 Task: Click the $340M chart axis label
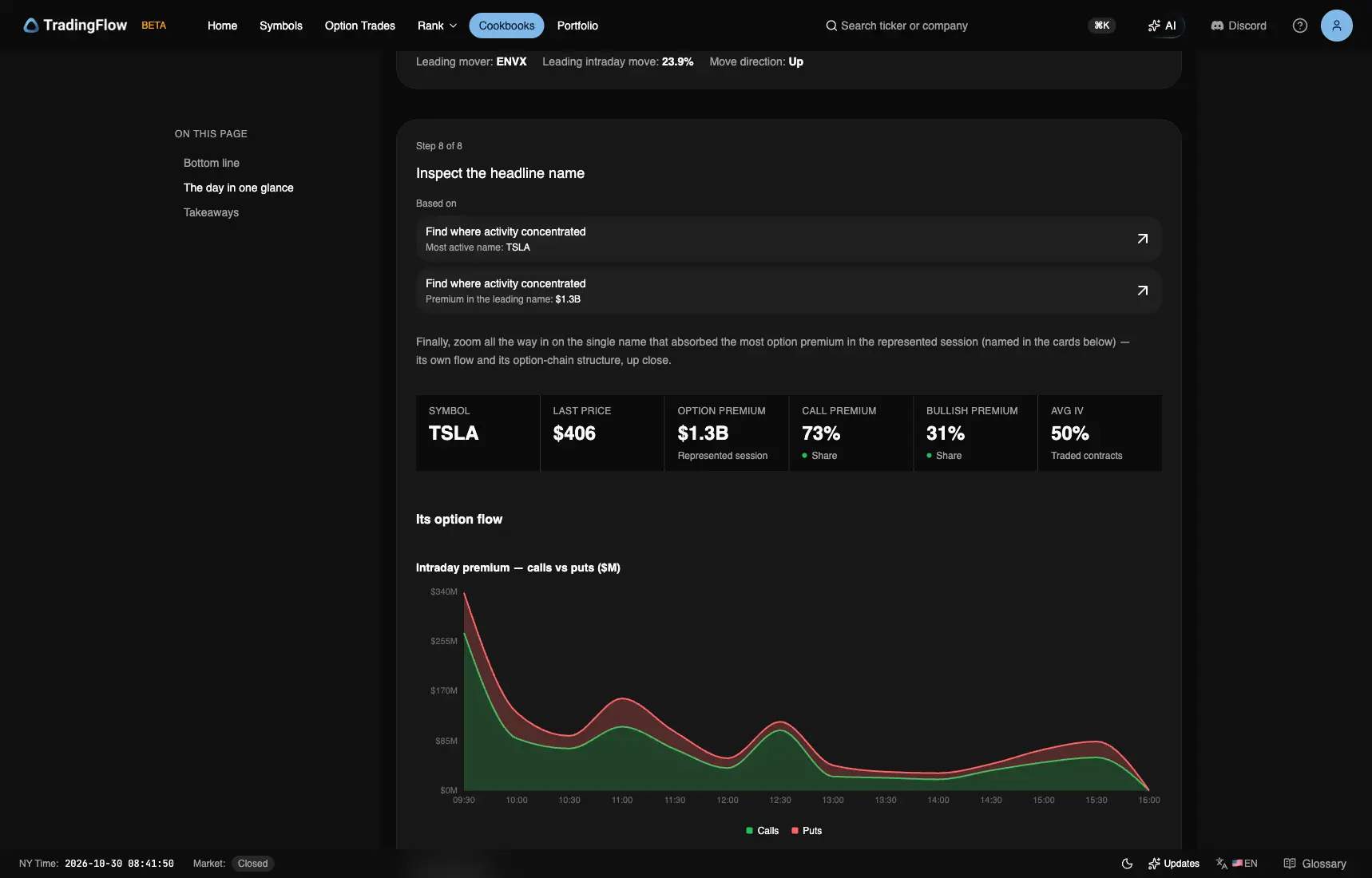tap(444, 591)
